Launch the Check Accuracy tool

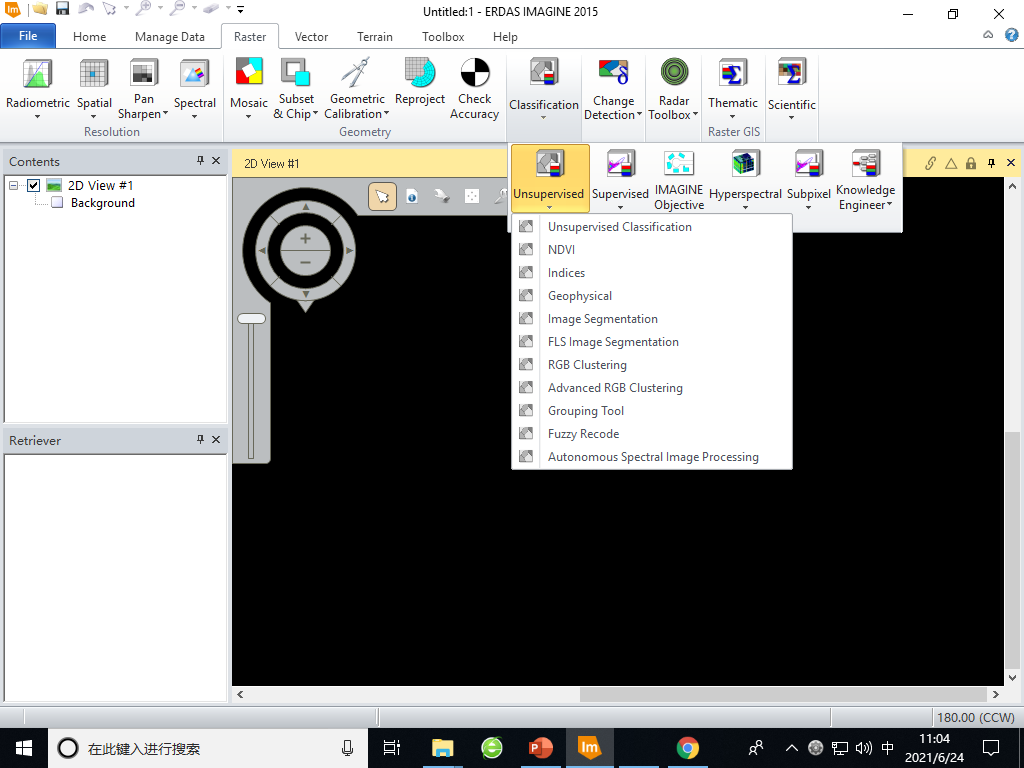[474, 85]
